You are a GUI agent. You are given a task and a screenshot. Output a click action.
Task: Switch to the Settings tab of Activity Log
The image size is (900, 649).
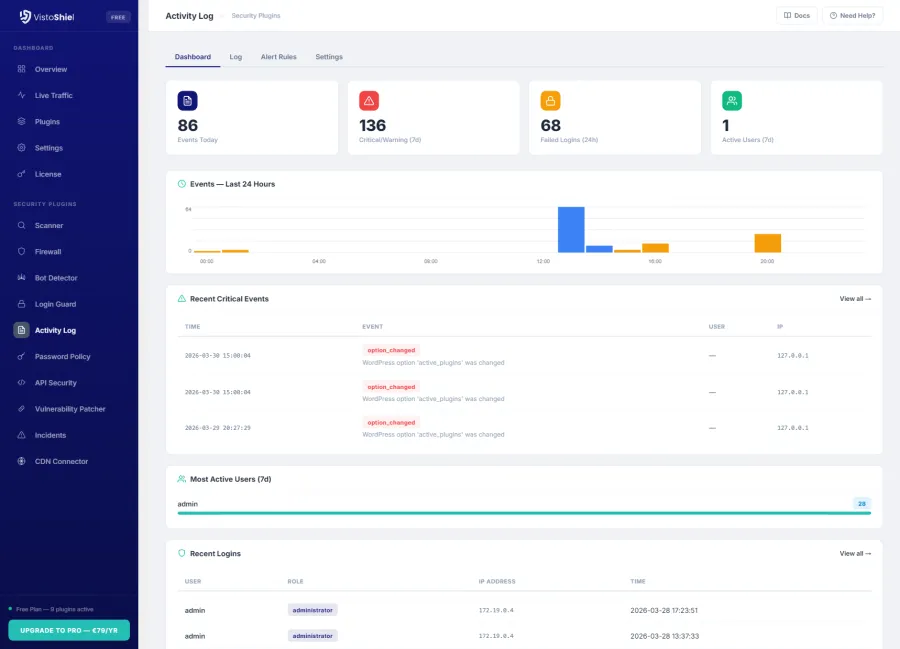(x=328, y=57)
